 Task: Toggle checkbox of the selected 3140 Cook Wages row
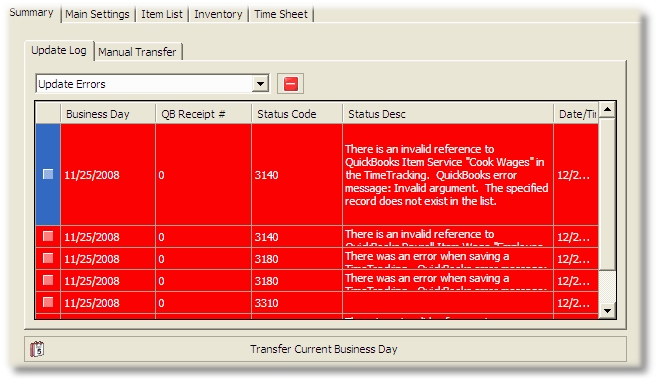48,174
